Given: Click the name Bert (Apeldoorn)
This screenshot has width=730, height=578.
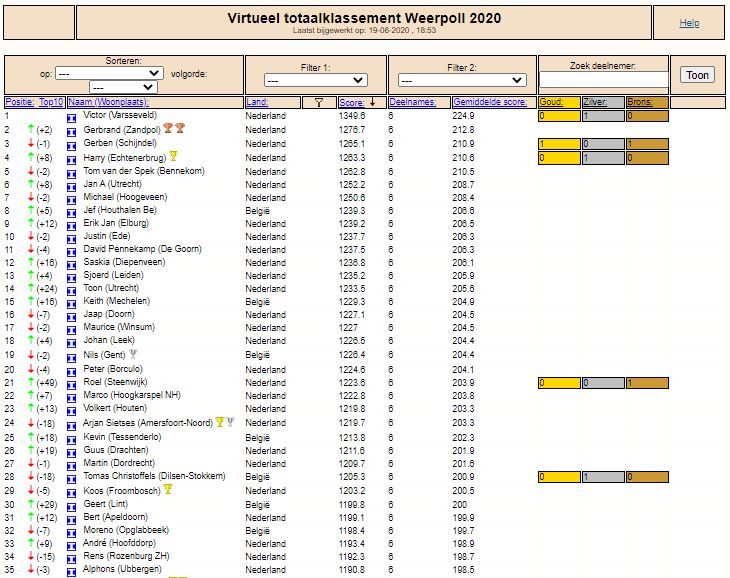Looking at the screenshot, I should (115, 517).
